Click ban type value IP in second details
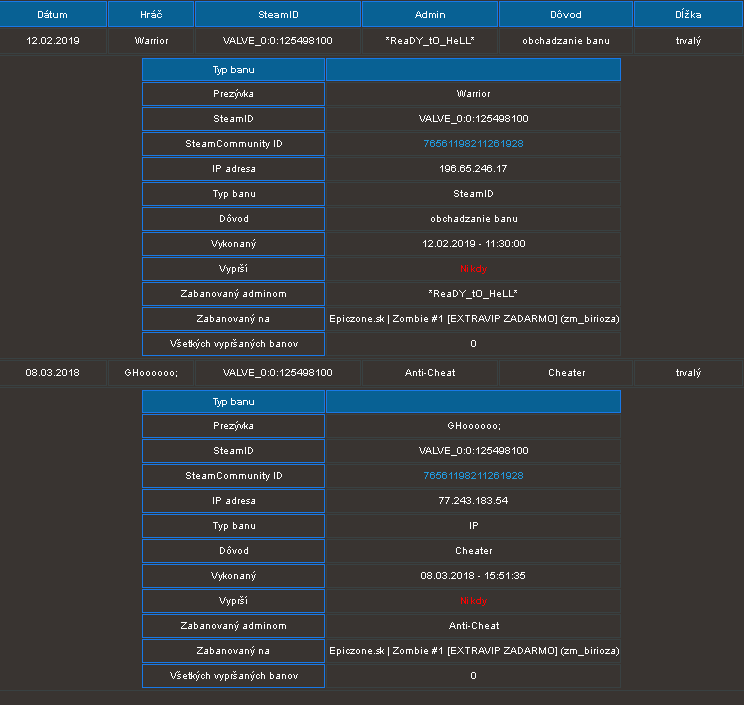This screenshot has height=705, width=744. coord(474,526)
